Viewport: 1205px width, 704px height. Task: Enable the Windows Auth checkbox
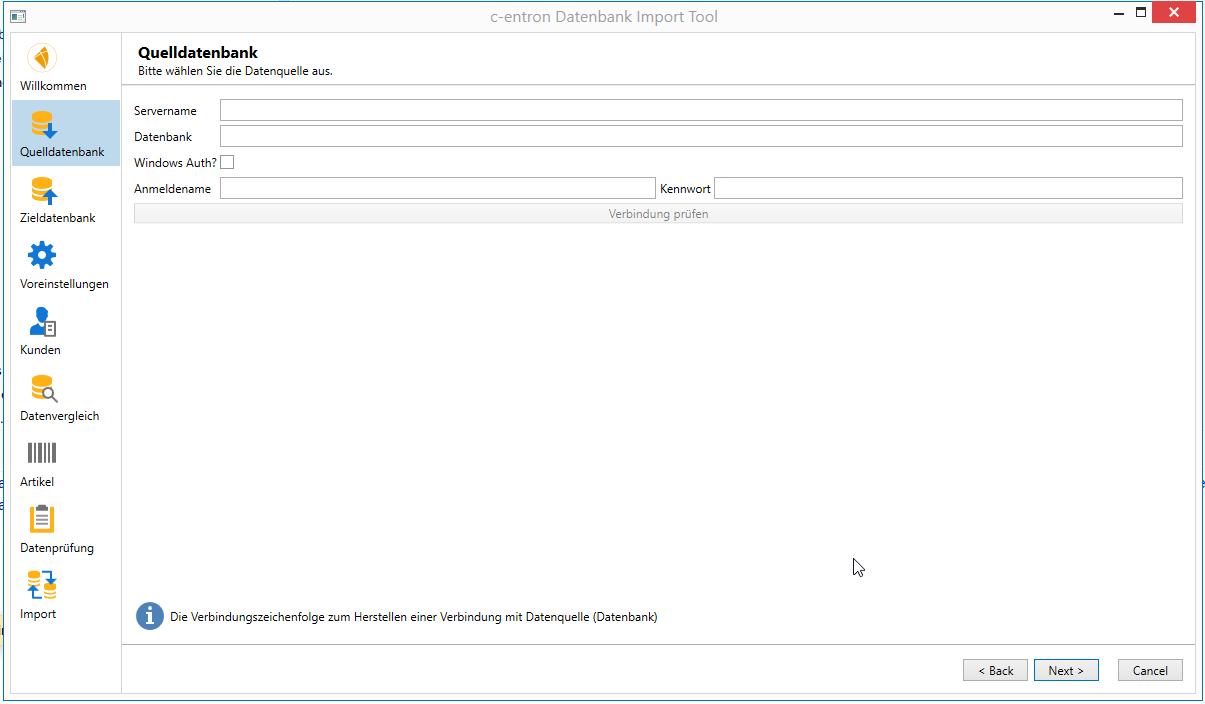227,162
